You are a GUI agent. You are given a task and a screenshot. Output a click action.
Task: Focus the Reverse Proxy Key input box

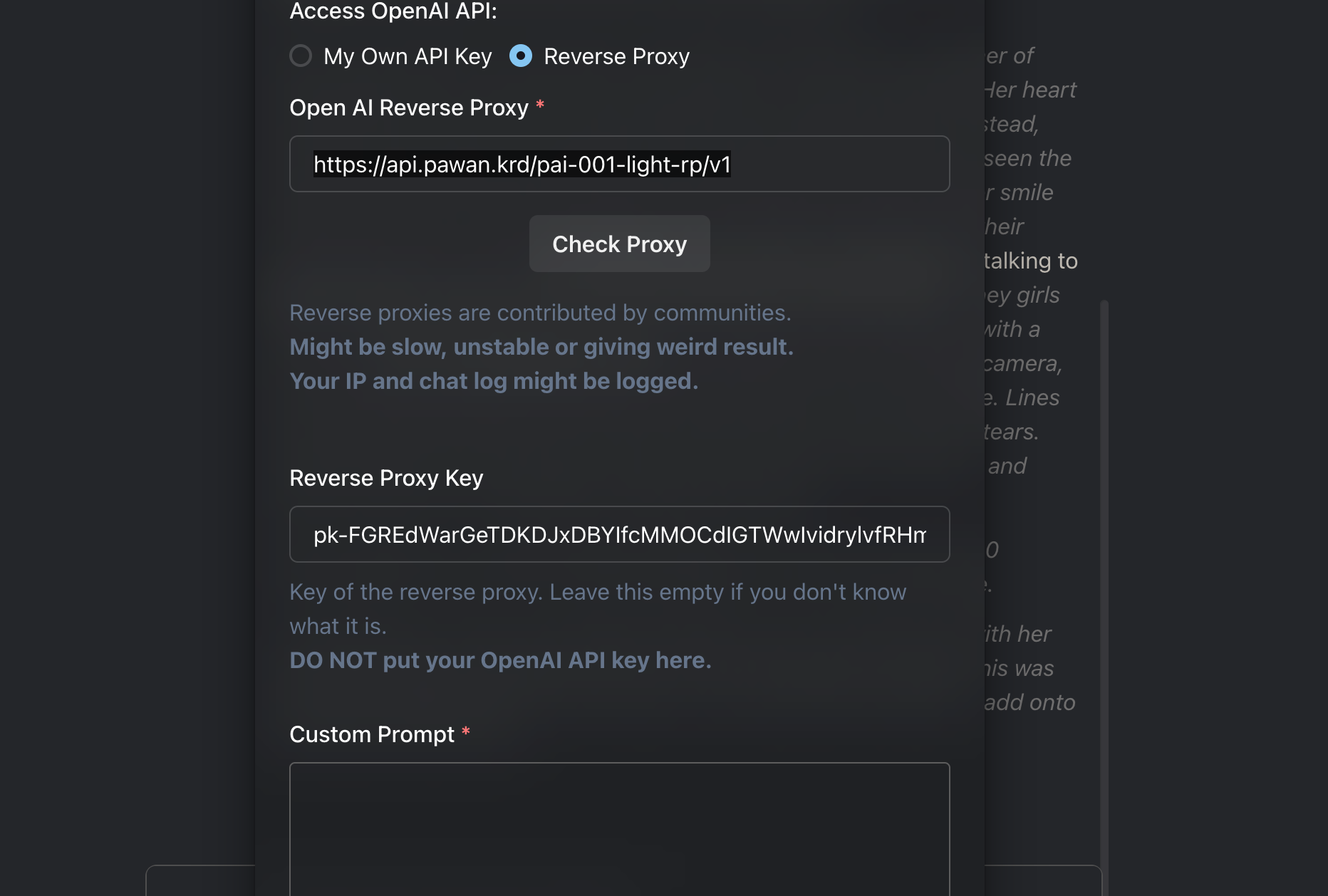[x=619, y=534]
